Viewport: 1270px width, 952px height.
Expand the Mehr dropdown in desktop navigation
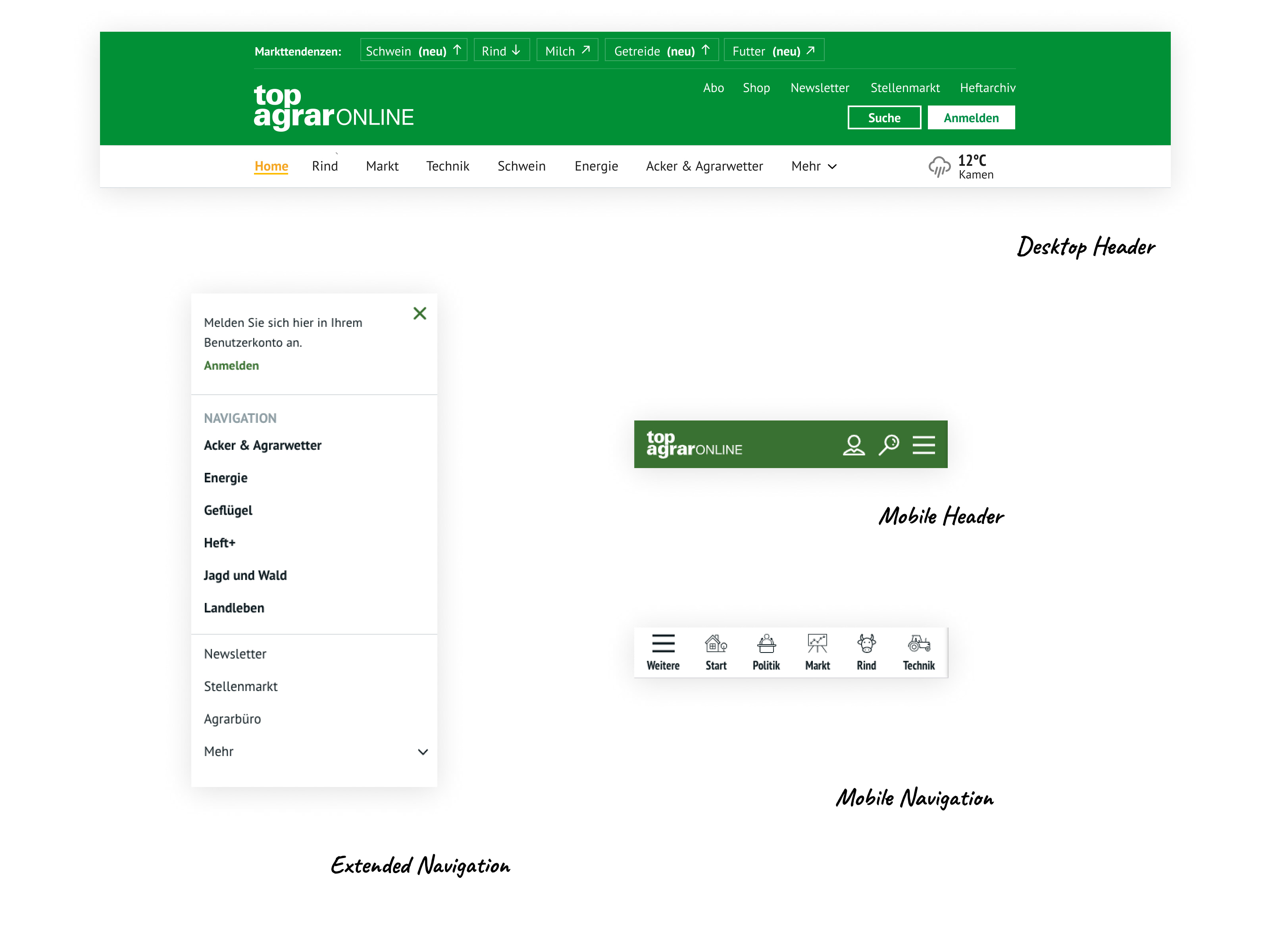pos(814,167)
